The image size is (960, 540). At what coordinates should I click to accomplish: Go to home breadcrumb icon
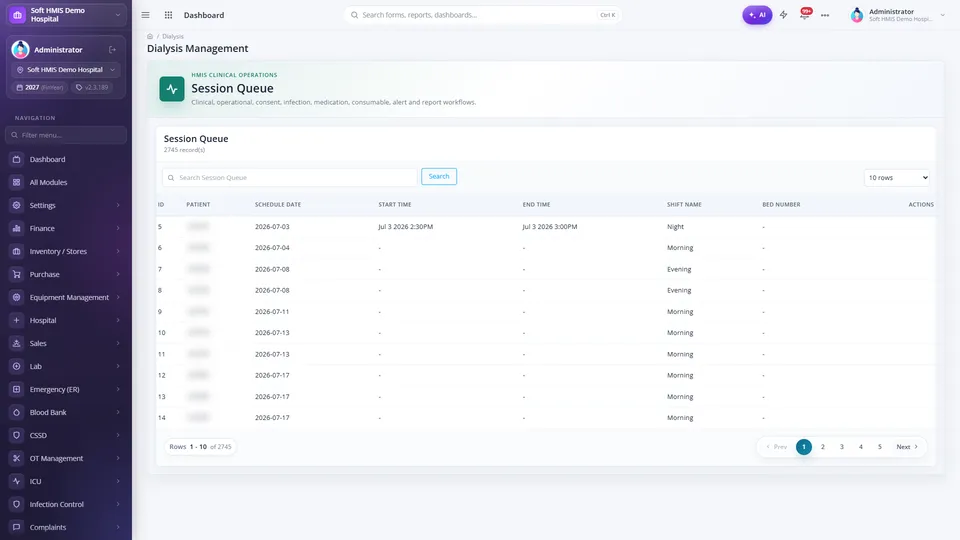150,36
